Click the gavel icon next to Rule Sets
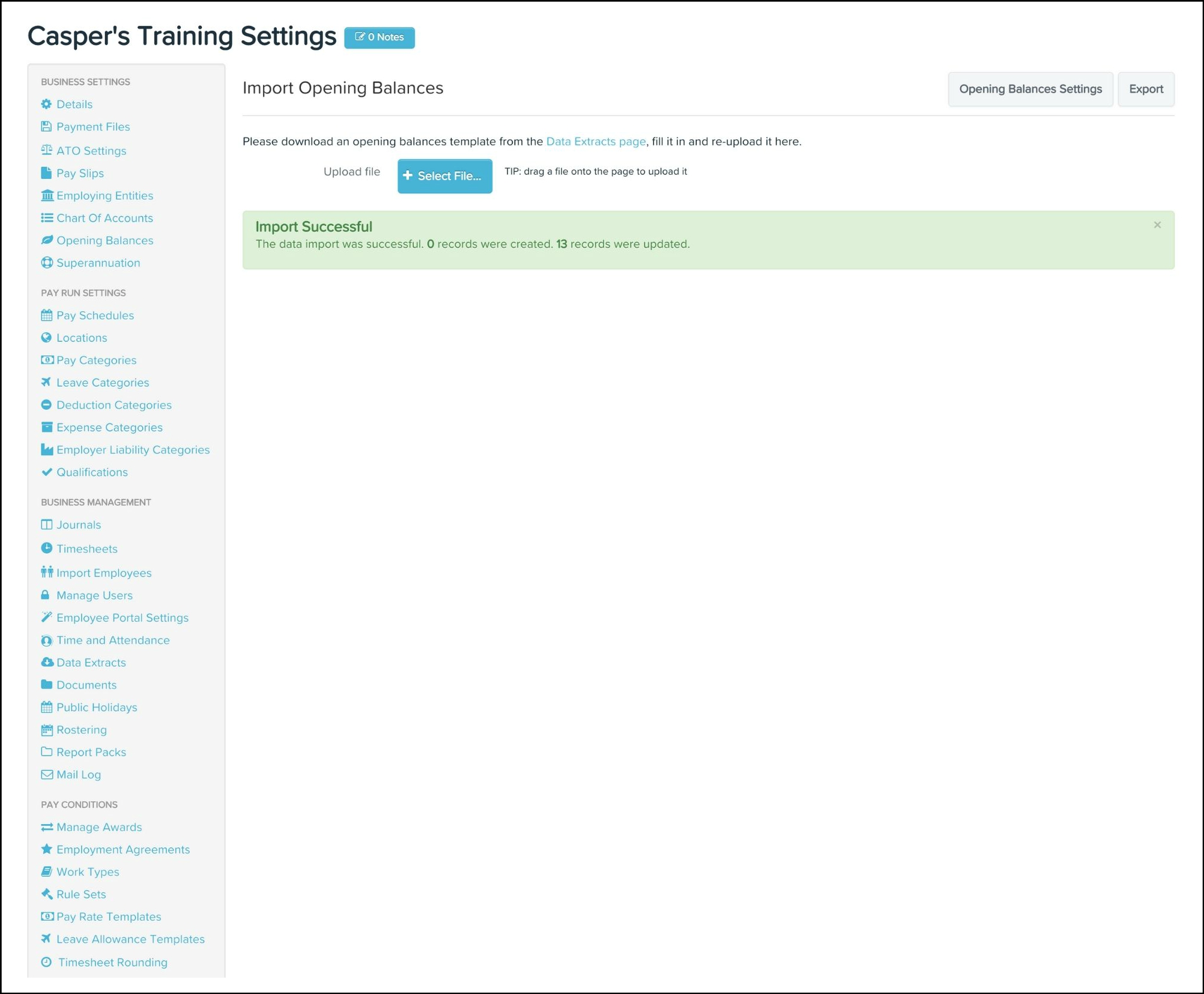Image resolution: width=1204 pixels, height=994 pixels. [x=46, y=894]
